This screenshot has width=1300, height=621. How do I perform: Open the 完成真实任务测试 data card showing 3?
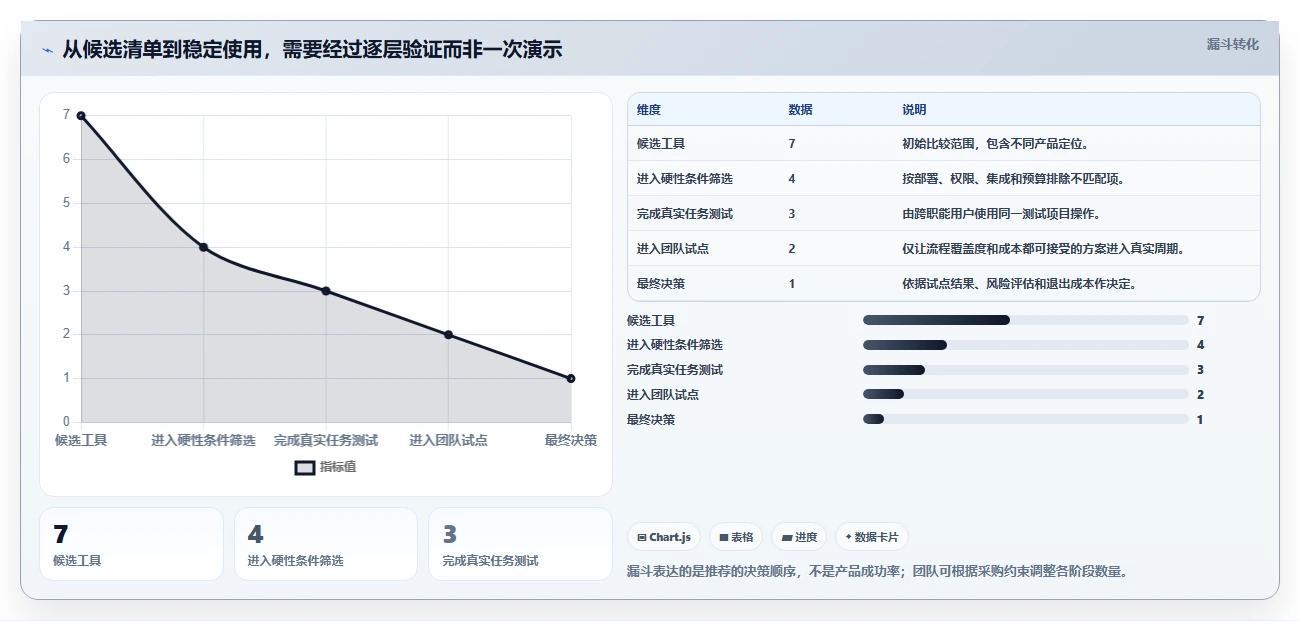[x=520, y=544]
